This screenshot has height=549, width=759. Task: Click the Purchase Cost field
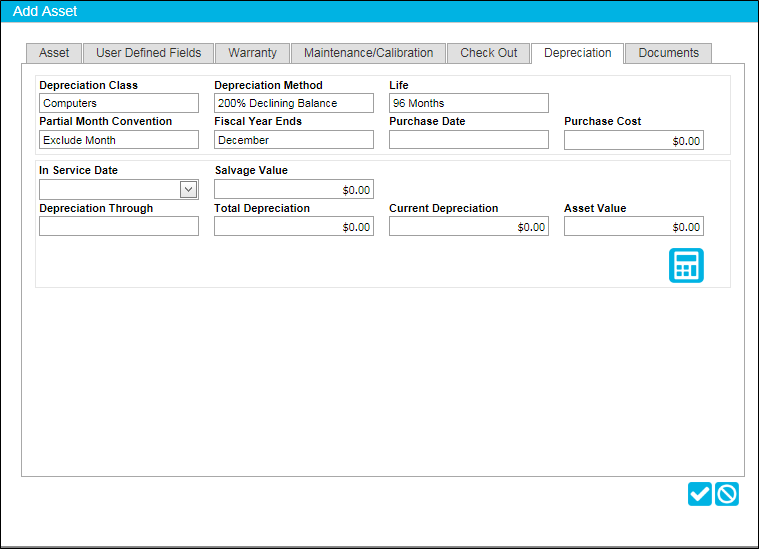(x=634, y=140)
